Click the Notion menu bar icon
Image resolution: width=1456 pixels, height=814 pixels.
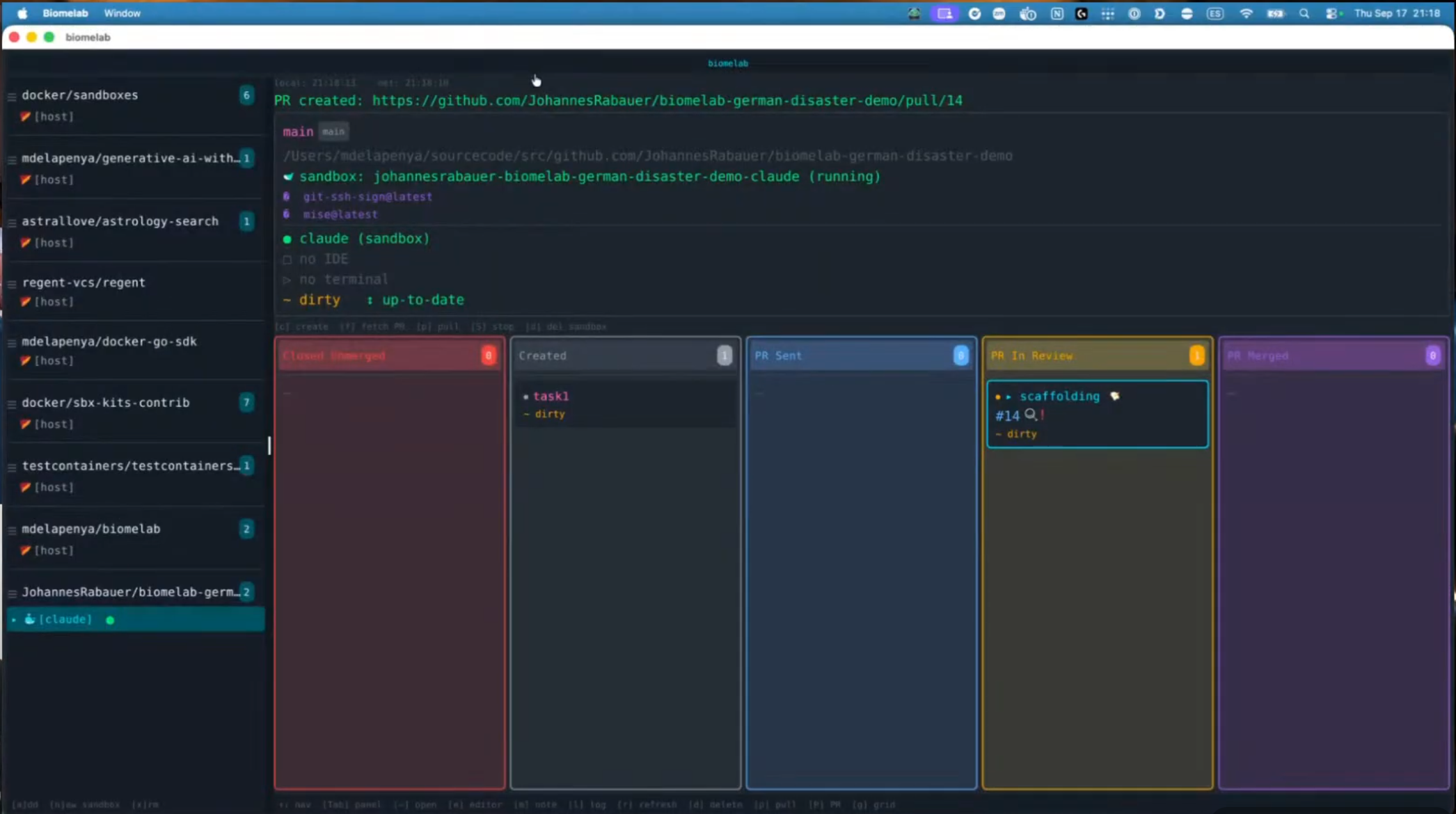click(x=1057, y=13)
